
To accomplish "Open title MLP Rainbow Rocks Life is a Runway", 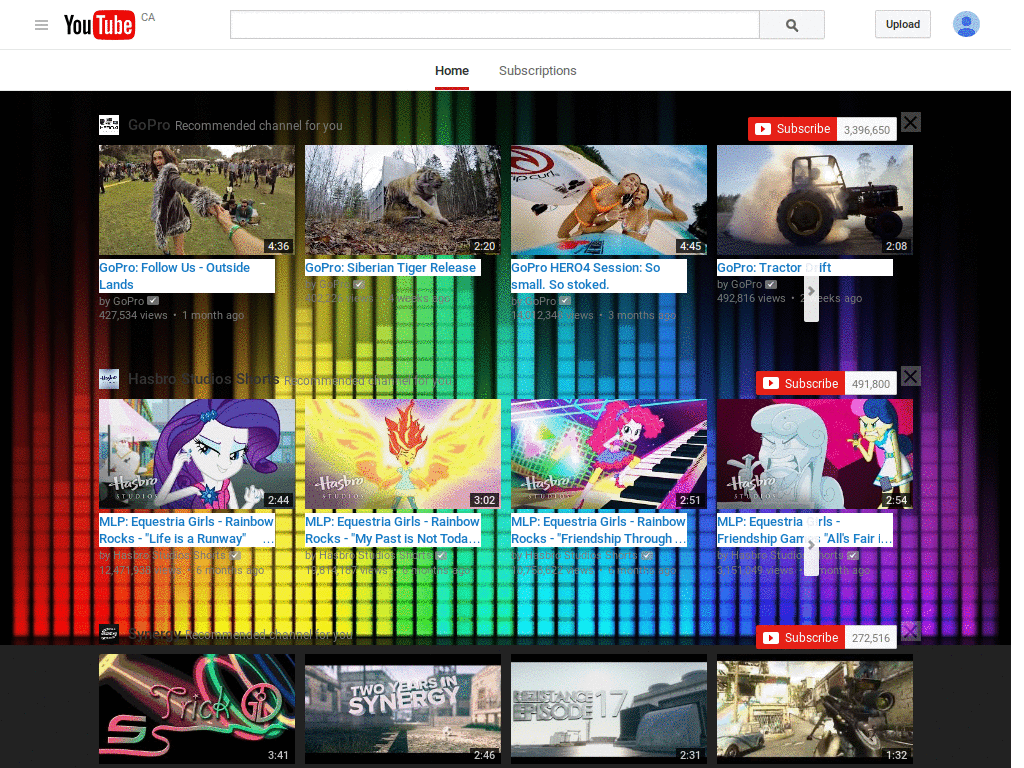I will (x=187, y=530).
